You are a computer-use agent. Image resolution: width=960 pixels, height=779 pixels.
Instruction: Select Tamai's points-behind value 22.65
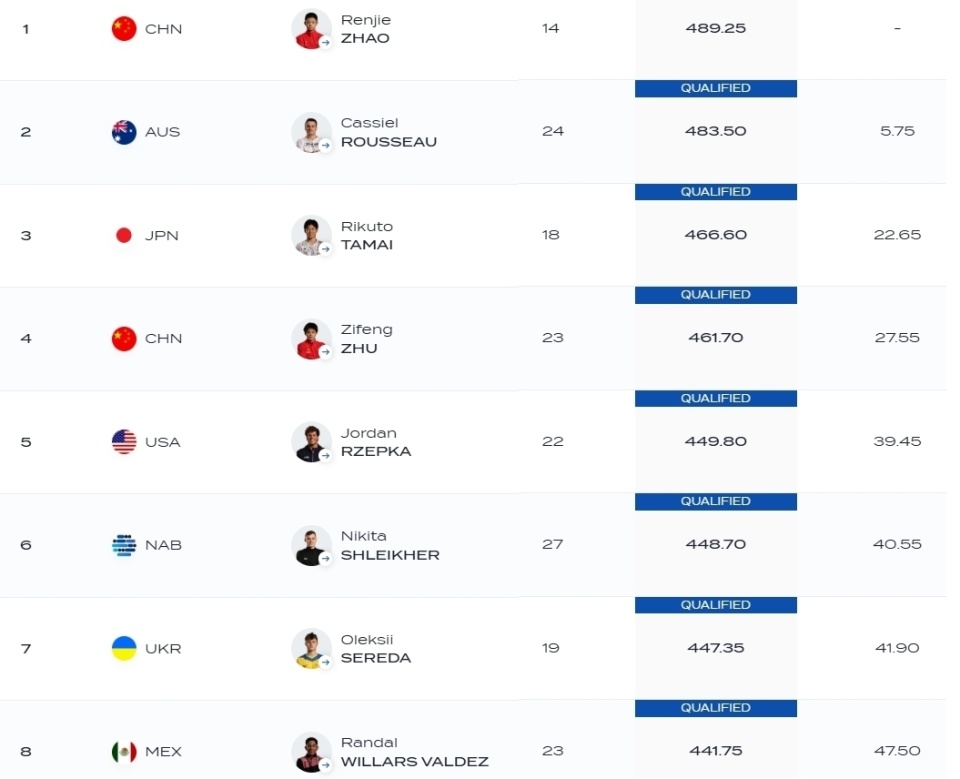click(897, 235)
